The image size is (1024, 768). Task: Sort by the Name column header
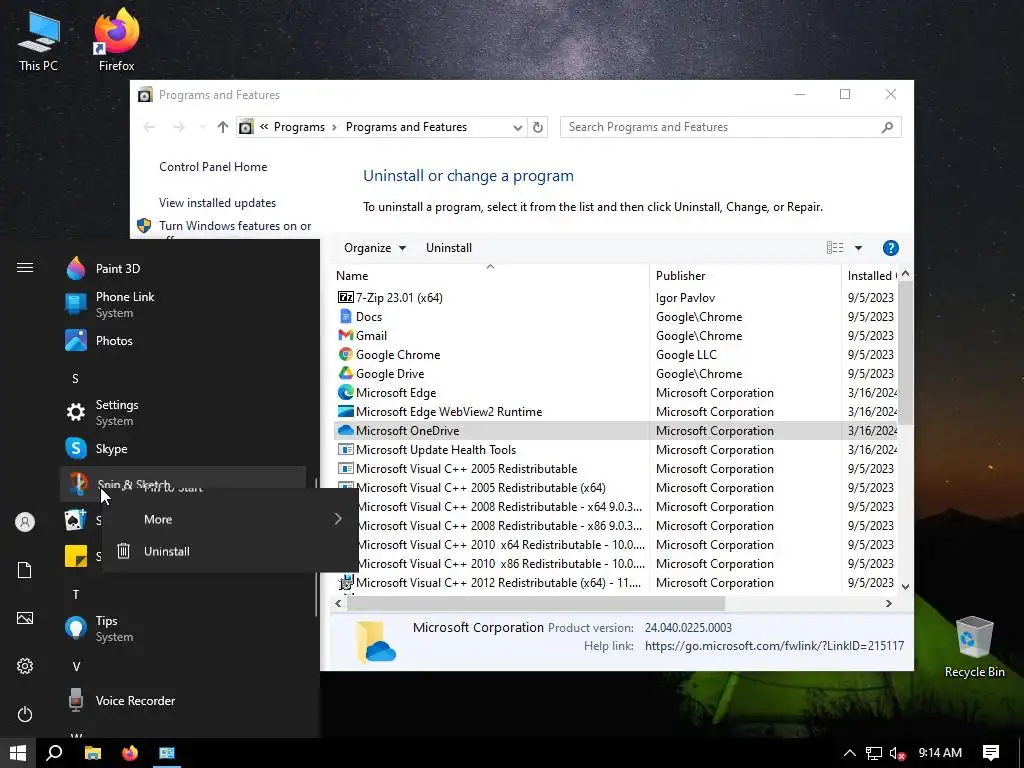[x=490, y=276]
